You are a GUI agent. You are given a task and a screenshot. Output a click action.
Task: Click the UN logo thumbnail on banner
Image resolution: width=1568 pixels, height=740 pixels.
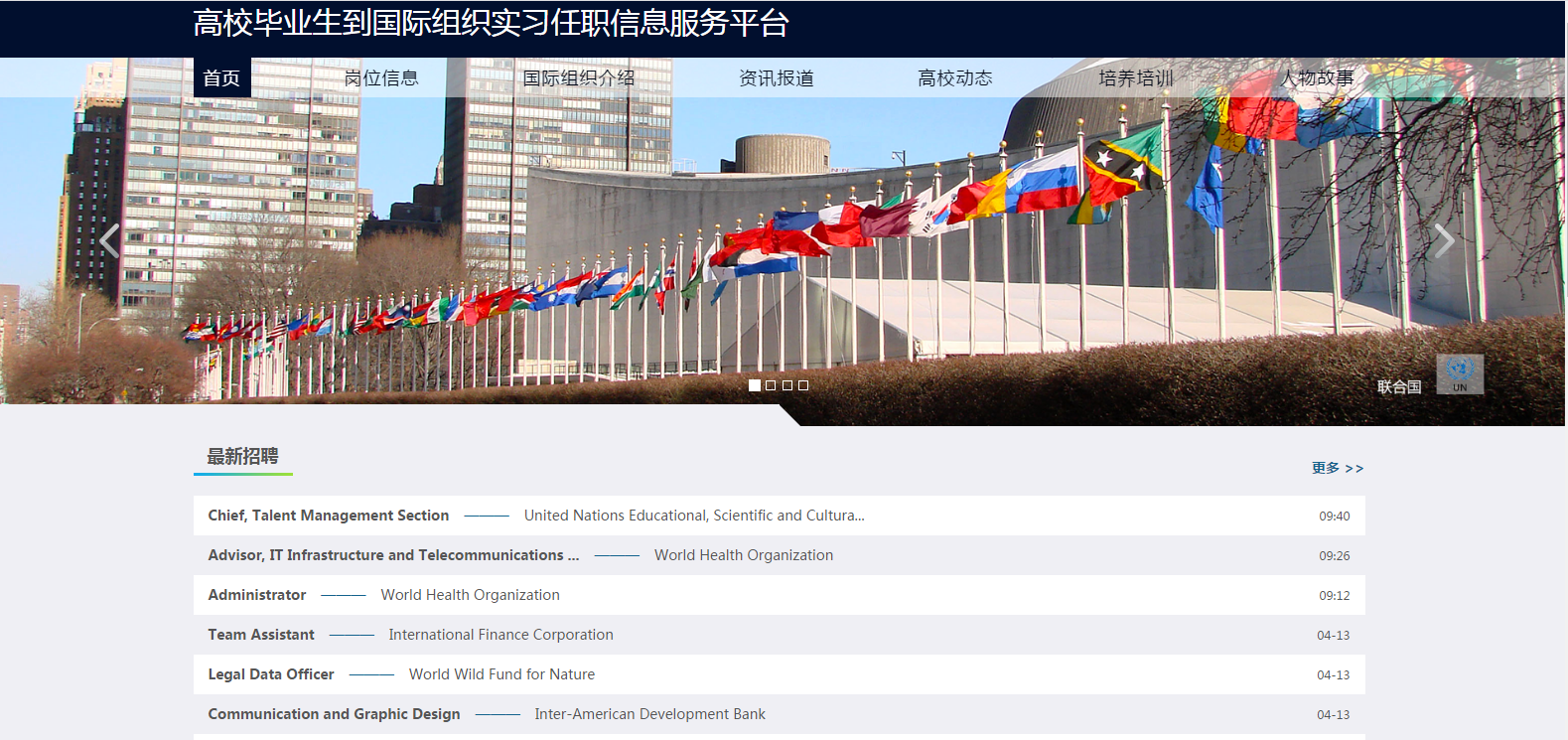(x=1459, y=374)
